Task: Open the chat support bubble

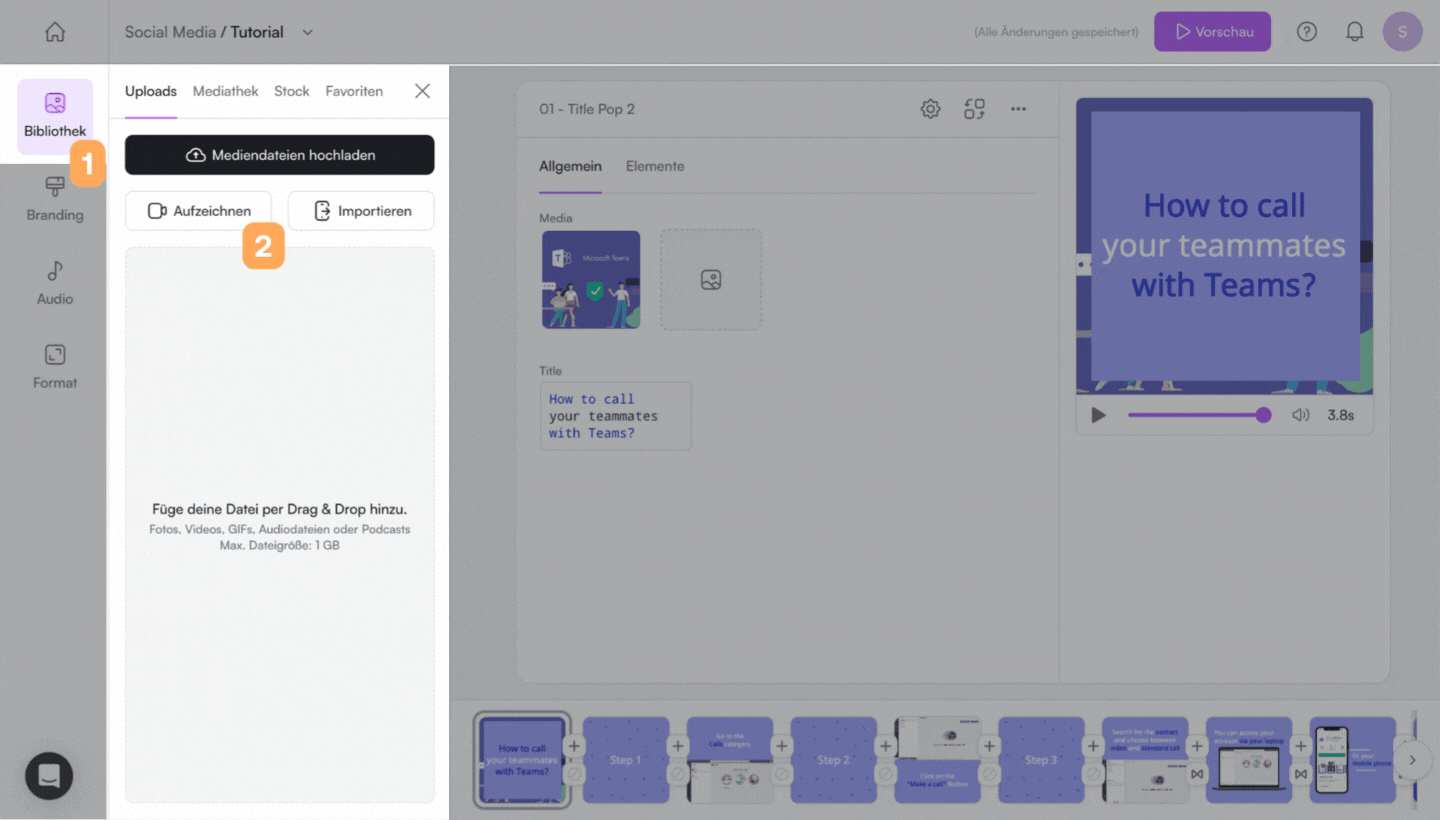Action: tap(49, 775)
